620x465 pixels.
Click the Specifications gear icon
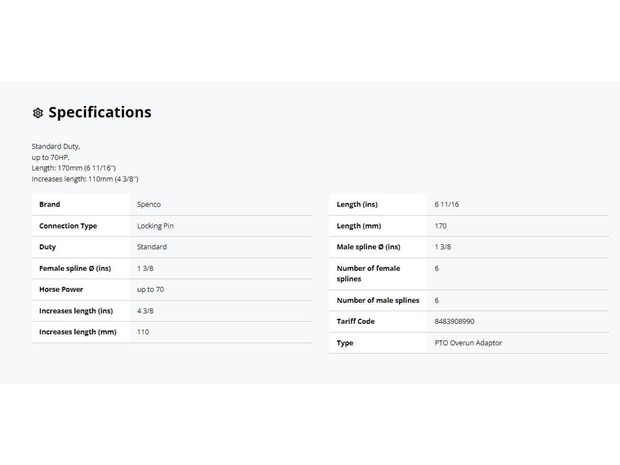pyautogui.click(x=38, y=113)
